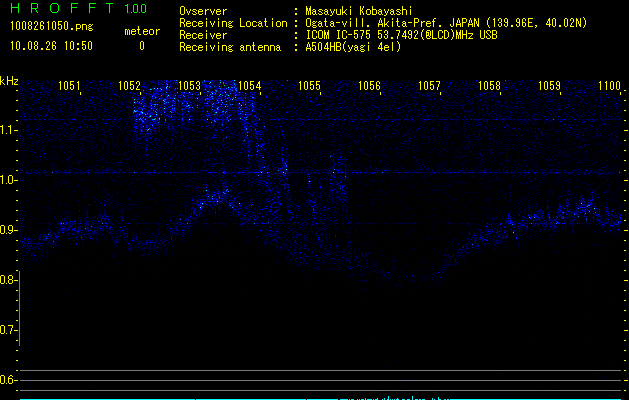This screenshot has height=400, width=629.
Task: Select observer name Masayuki Kobayashi
Action: [x=358, y=11]
